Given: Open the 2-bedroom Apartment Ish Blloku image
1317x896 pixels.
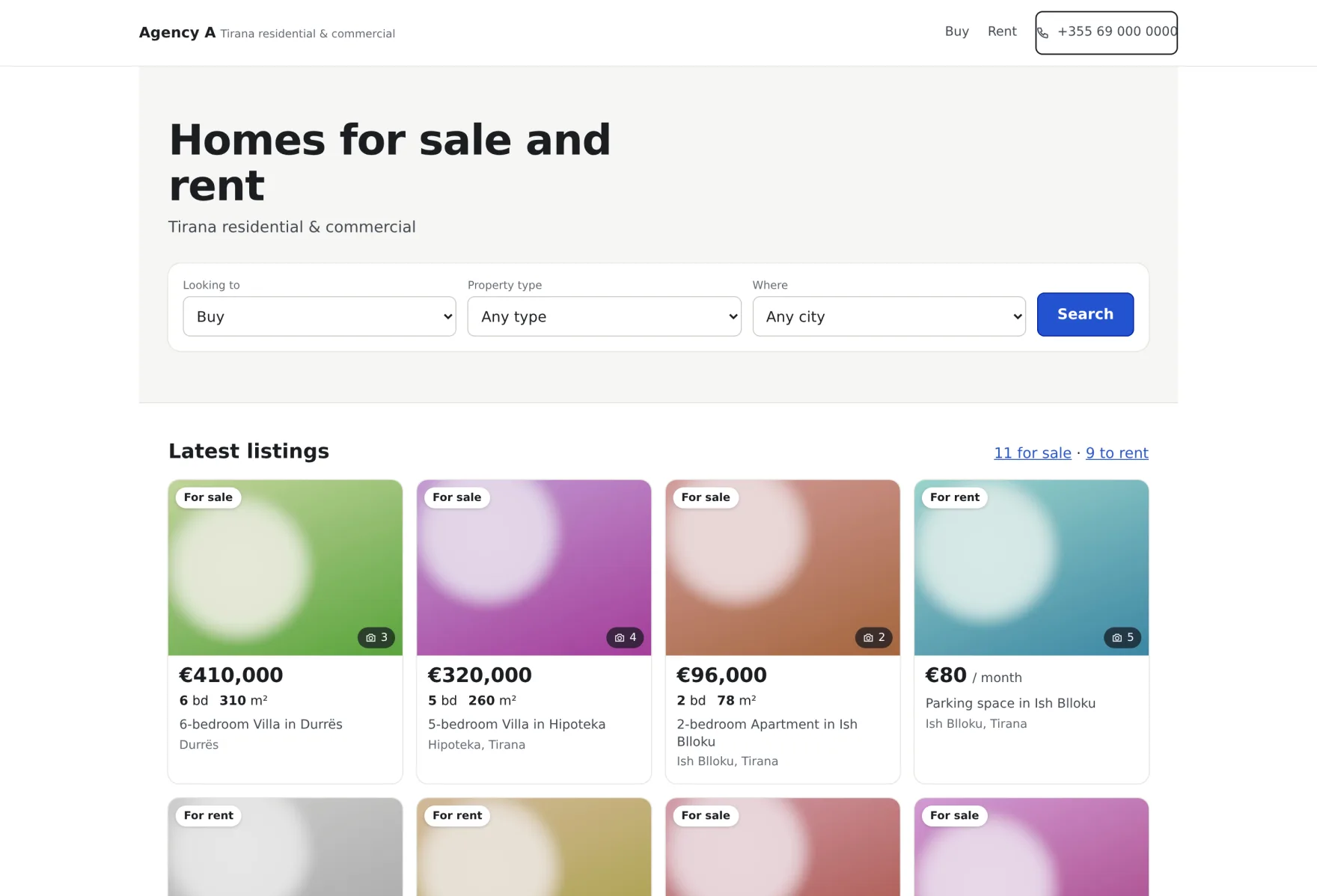Looking at the screenshot, I should pyautogui.click(x=783, y=568).
